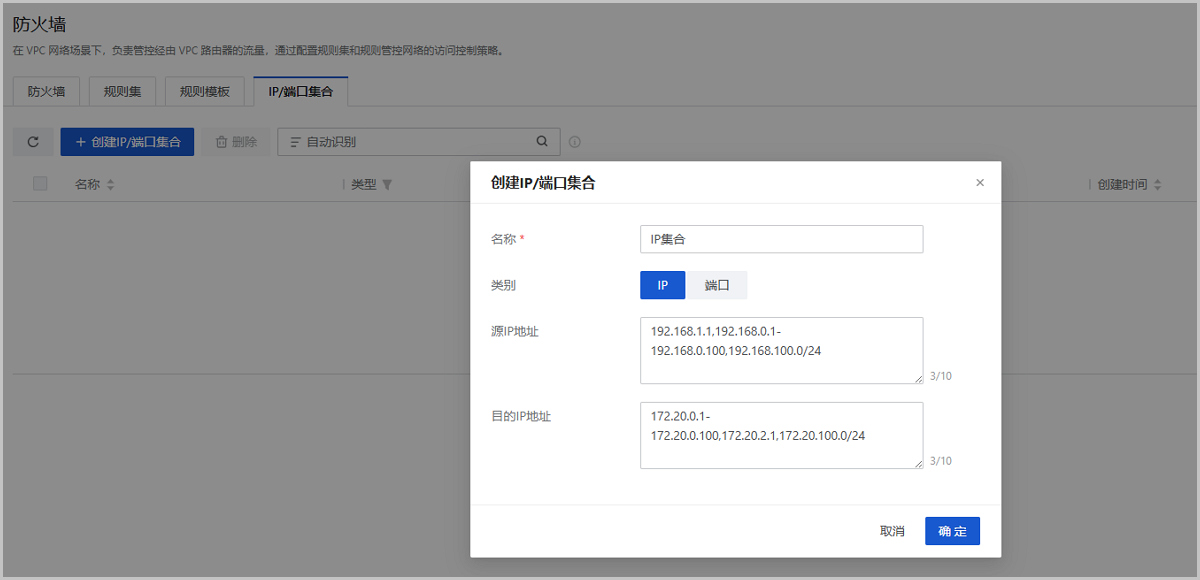Click the disabled 删除 button

[237, 142]
